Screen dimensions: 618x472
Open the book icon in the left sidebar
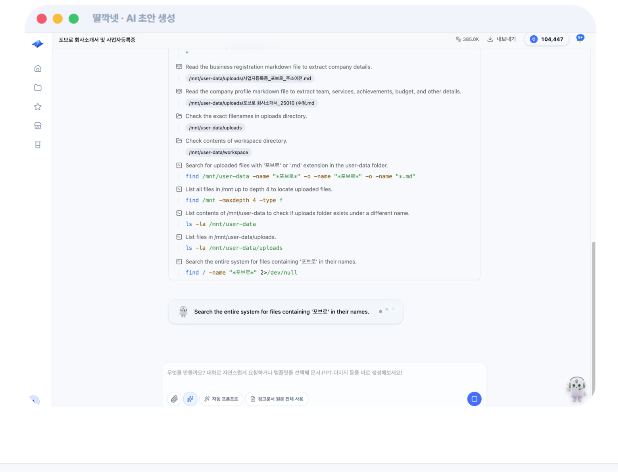pyautogui.click(x=38, y=145)
